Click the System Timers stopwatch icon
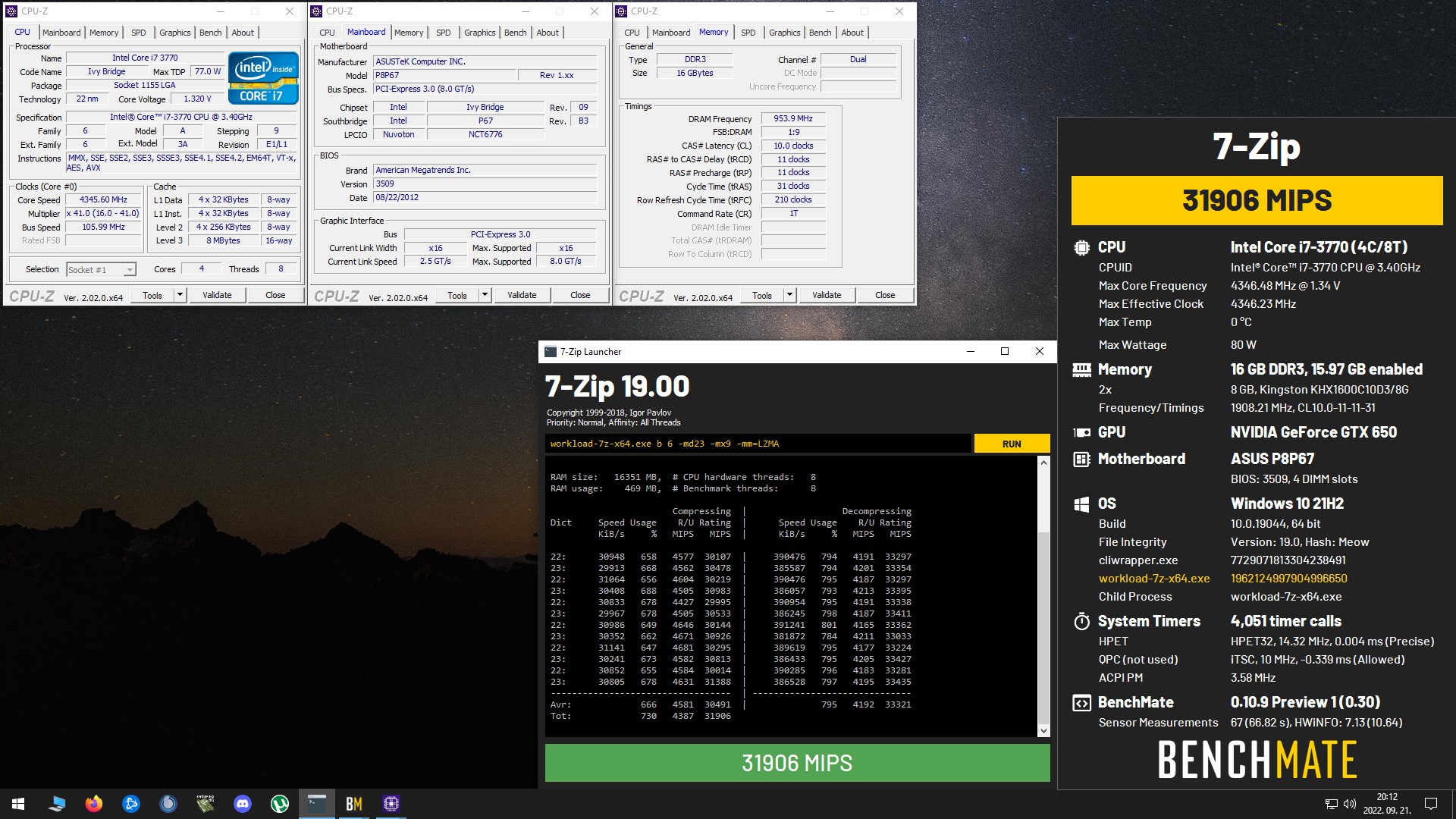 (x=1081, y=621)
